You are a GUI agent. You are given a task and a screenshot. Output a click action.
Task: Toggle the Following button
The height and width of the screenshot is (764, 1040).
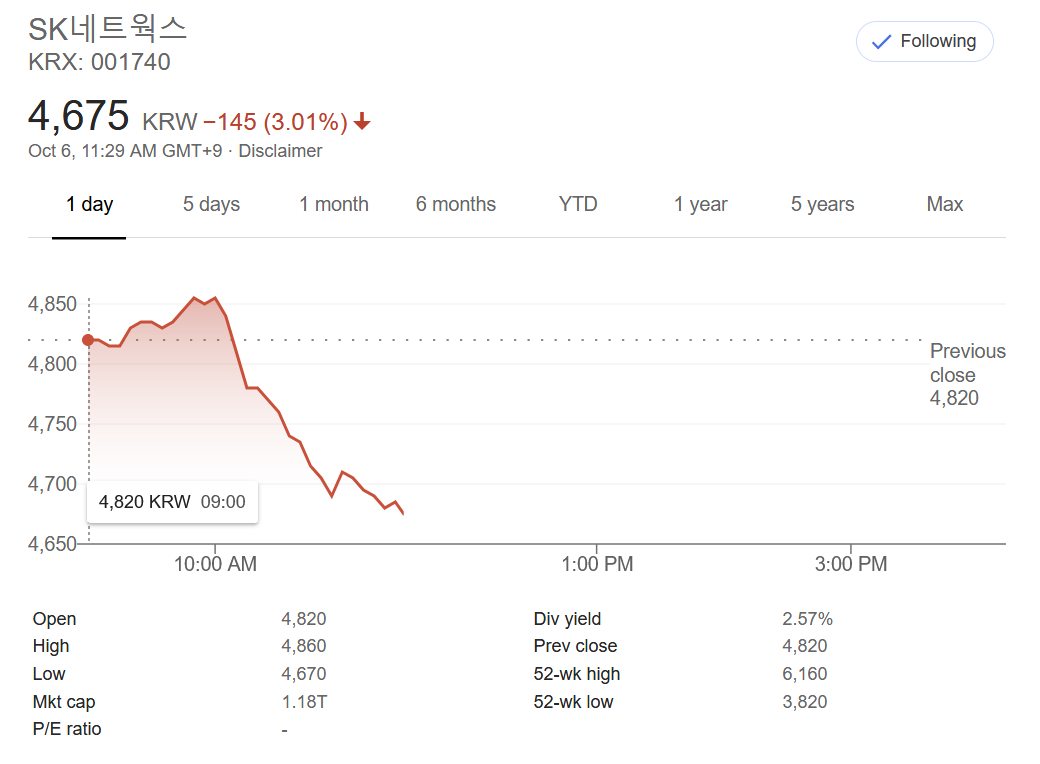tap(924, 42)
